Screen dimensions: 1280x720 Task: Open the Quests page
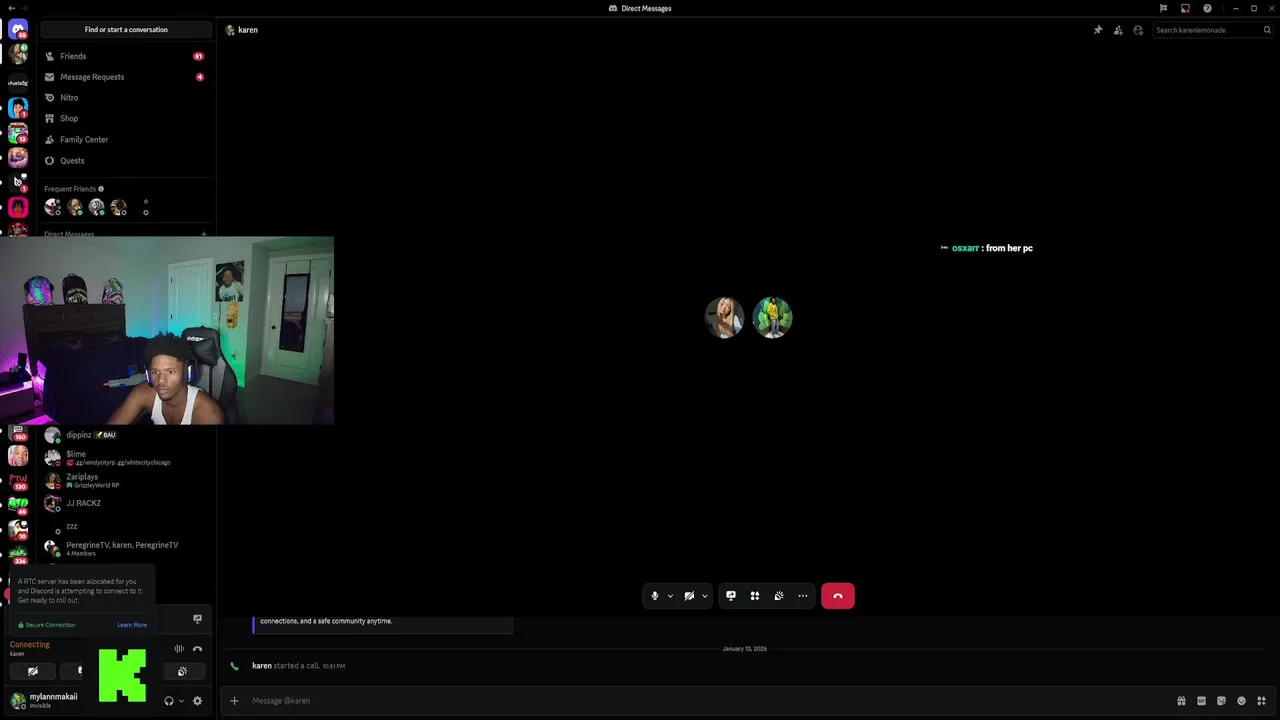[126, 160]
